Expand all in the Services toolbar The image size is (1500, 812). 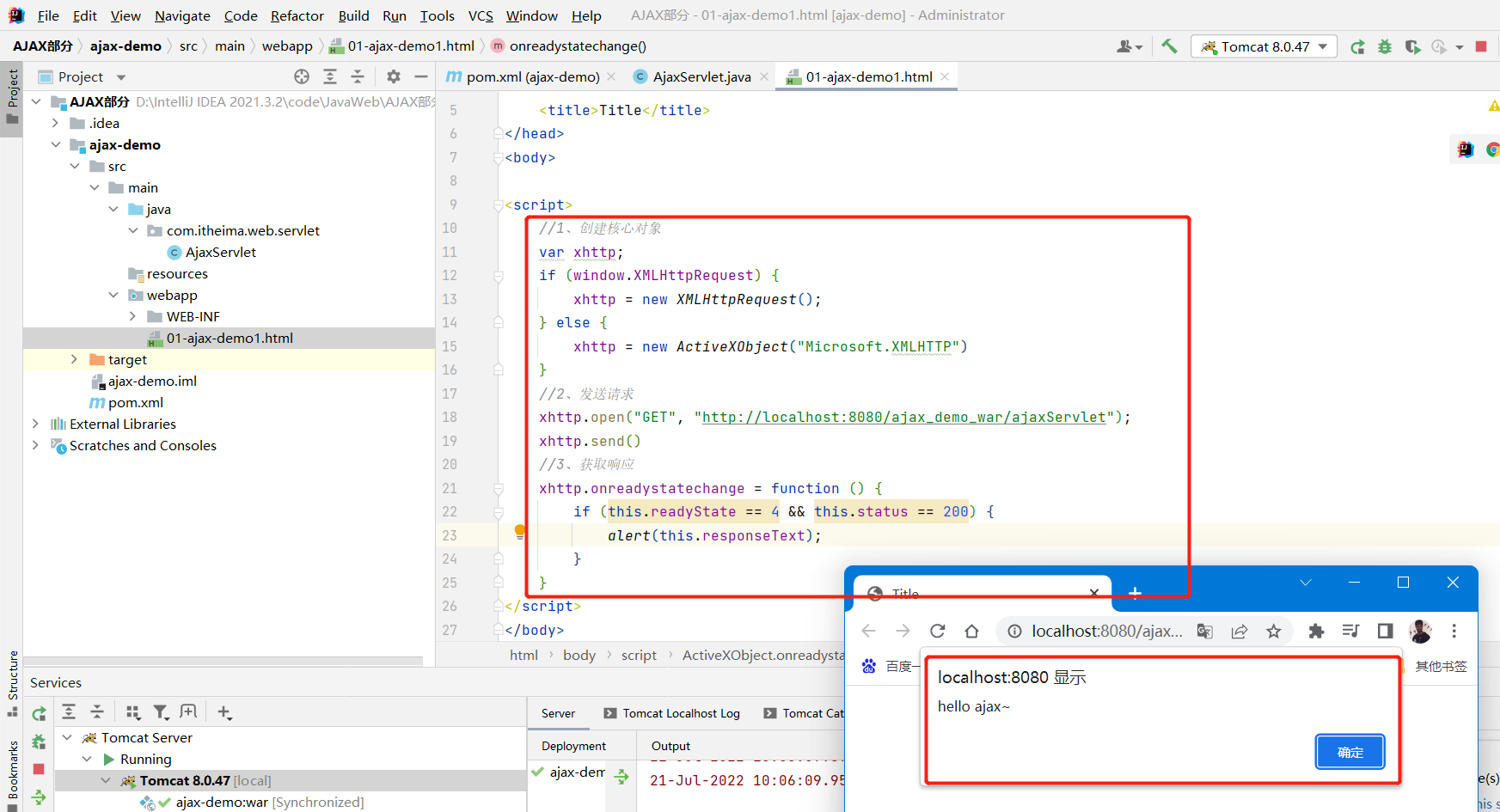click(x=69, y=711)
